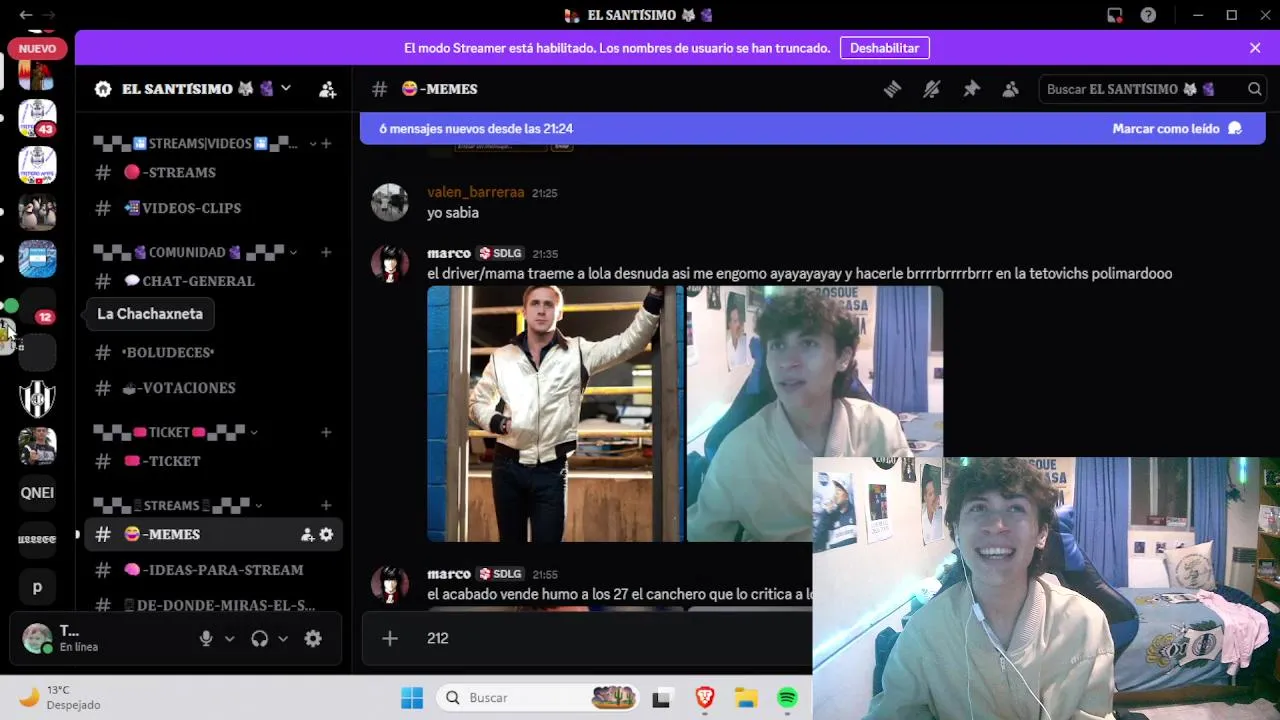Show pinned messages pin icon
The height and width of the screenshot is (720, 1280).
click(x=971, y=89)
